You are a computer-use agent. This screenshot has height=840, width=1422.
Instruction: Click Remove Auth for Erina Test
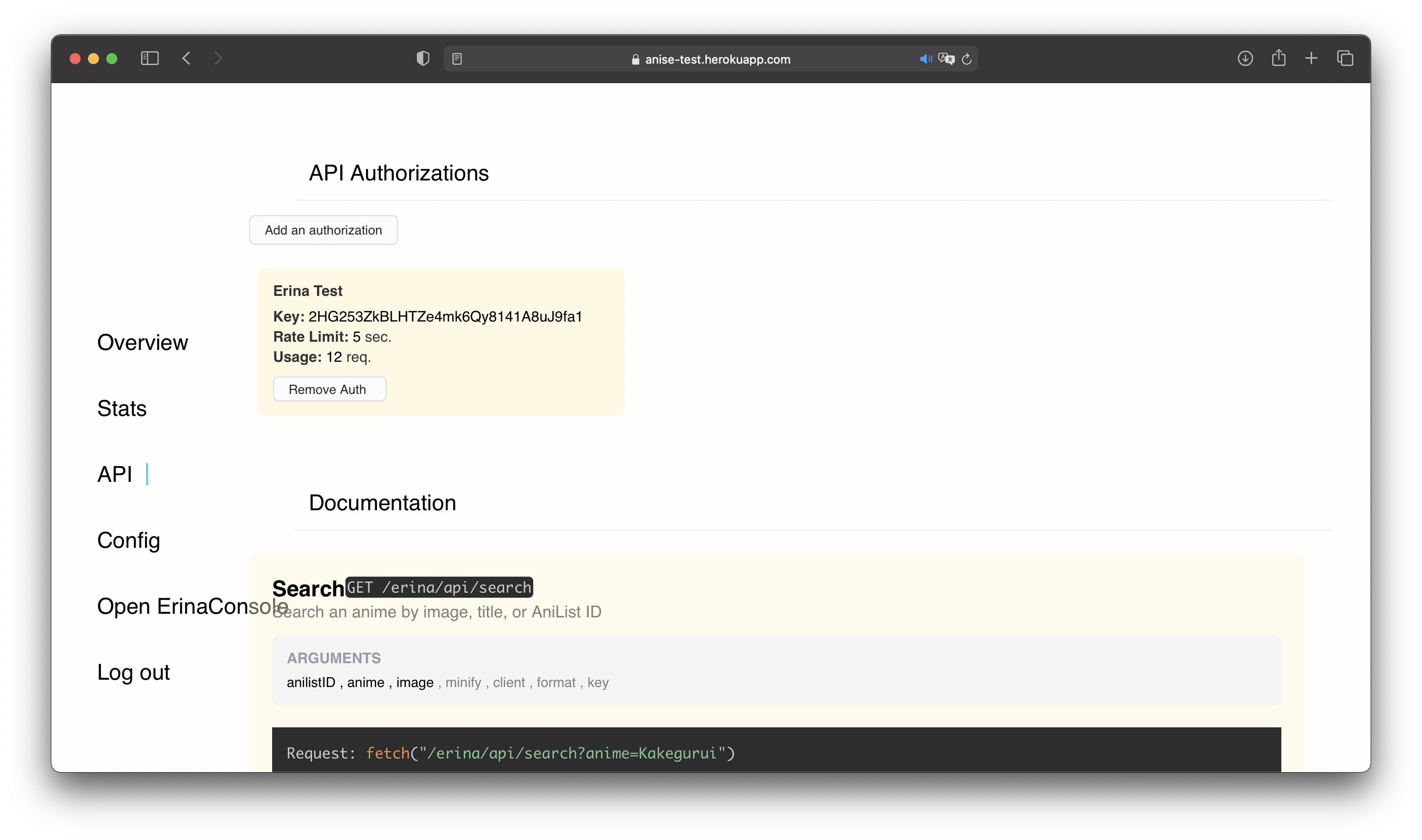tap(329, 389)
